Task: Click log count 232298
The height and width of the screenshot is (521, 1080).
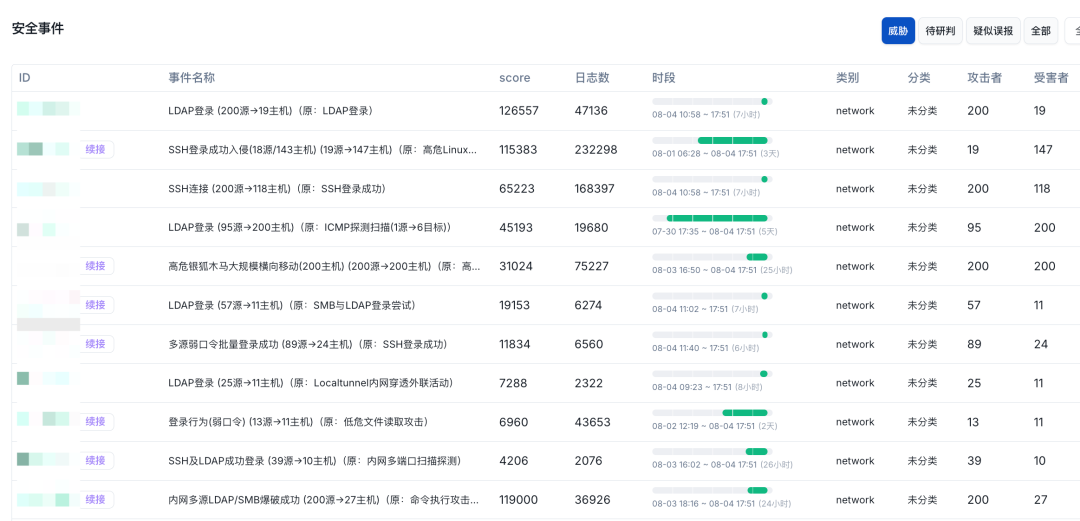Action: coord(596,150)
